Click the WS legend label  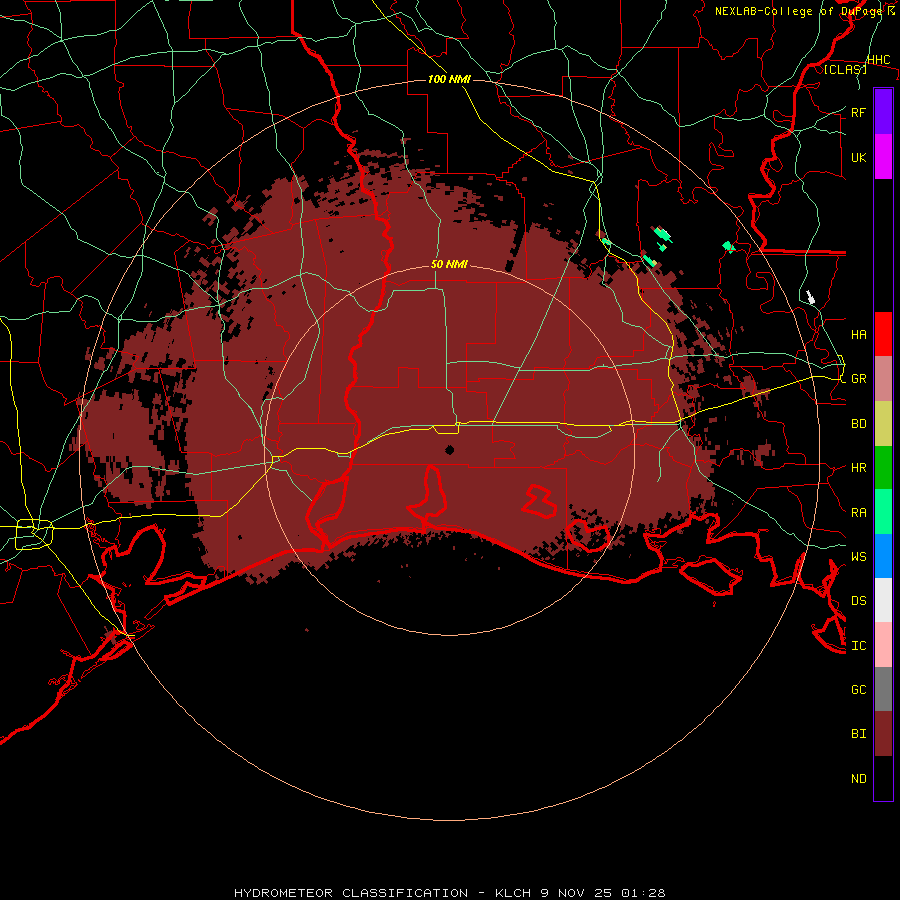[x=858, y=557]
